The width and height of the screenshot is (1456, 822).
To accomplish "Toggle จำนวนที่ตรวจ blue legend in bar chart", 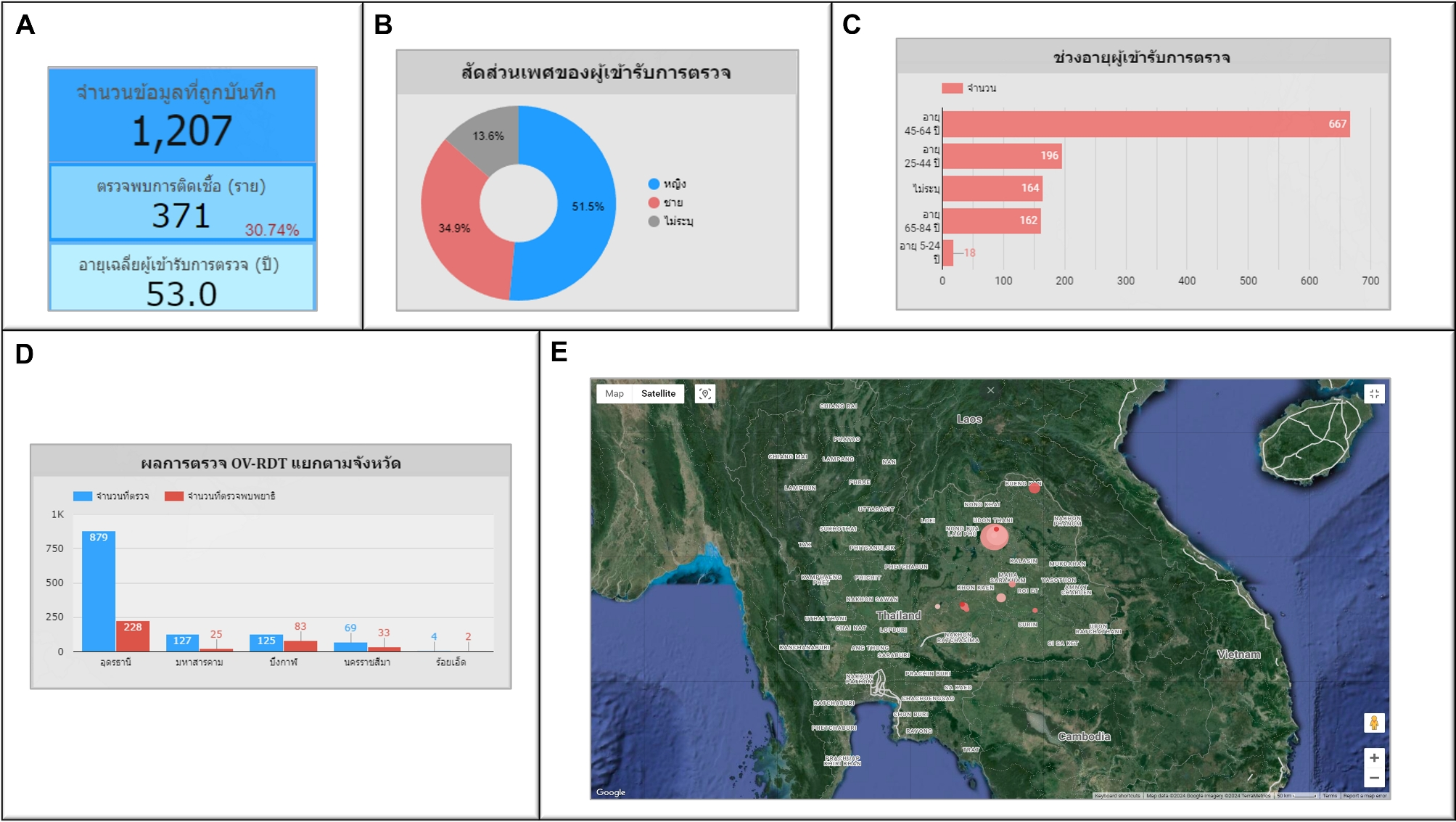I will [112, 496].
